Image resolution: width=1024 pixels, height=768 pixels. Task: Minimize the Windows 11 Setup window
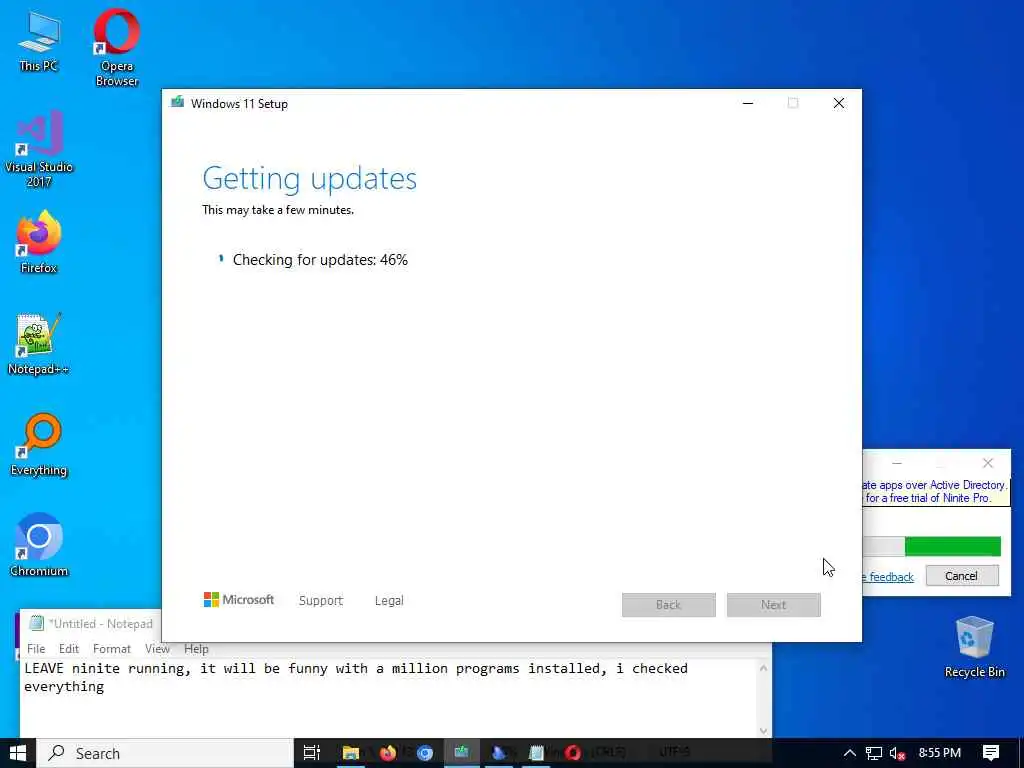point(748,103)
